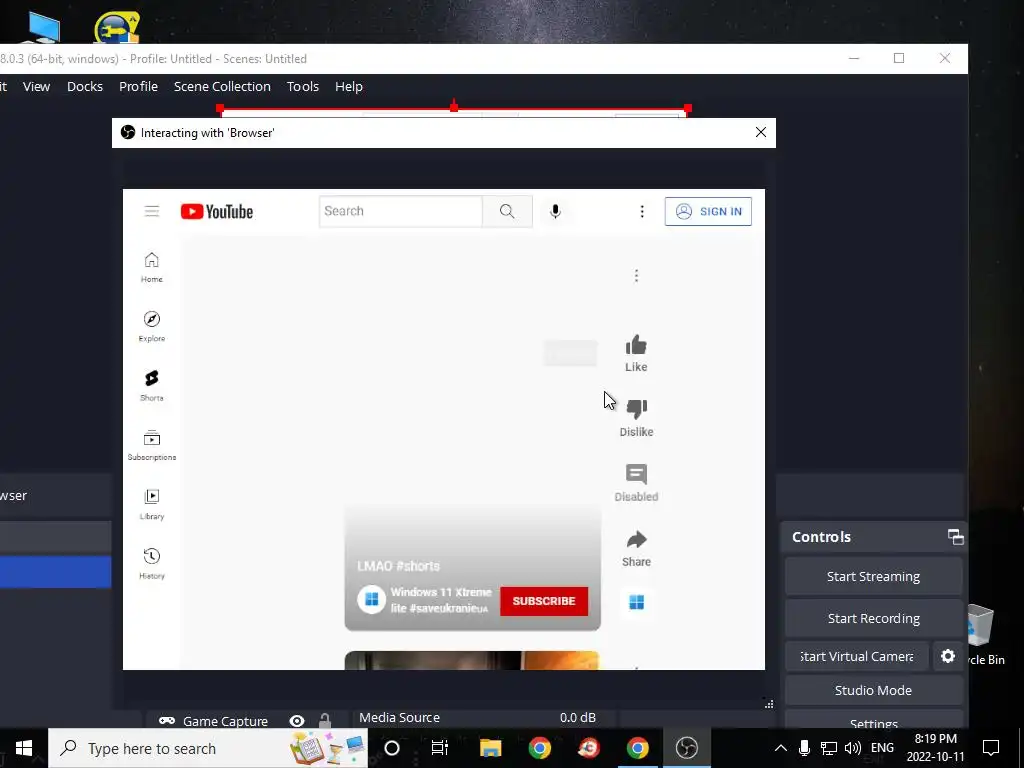
Task: Click the Media Source mixer label
Action: 399,717
